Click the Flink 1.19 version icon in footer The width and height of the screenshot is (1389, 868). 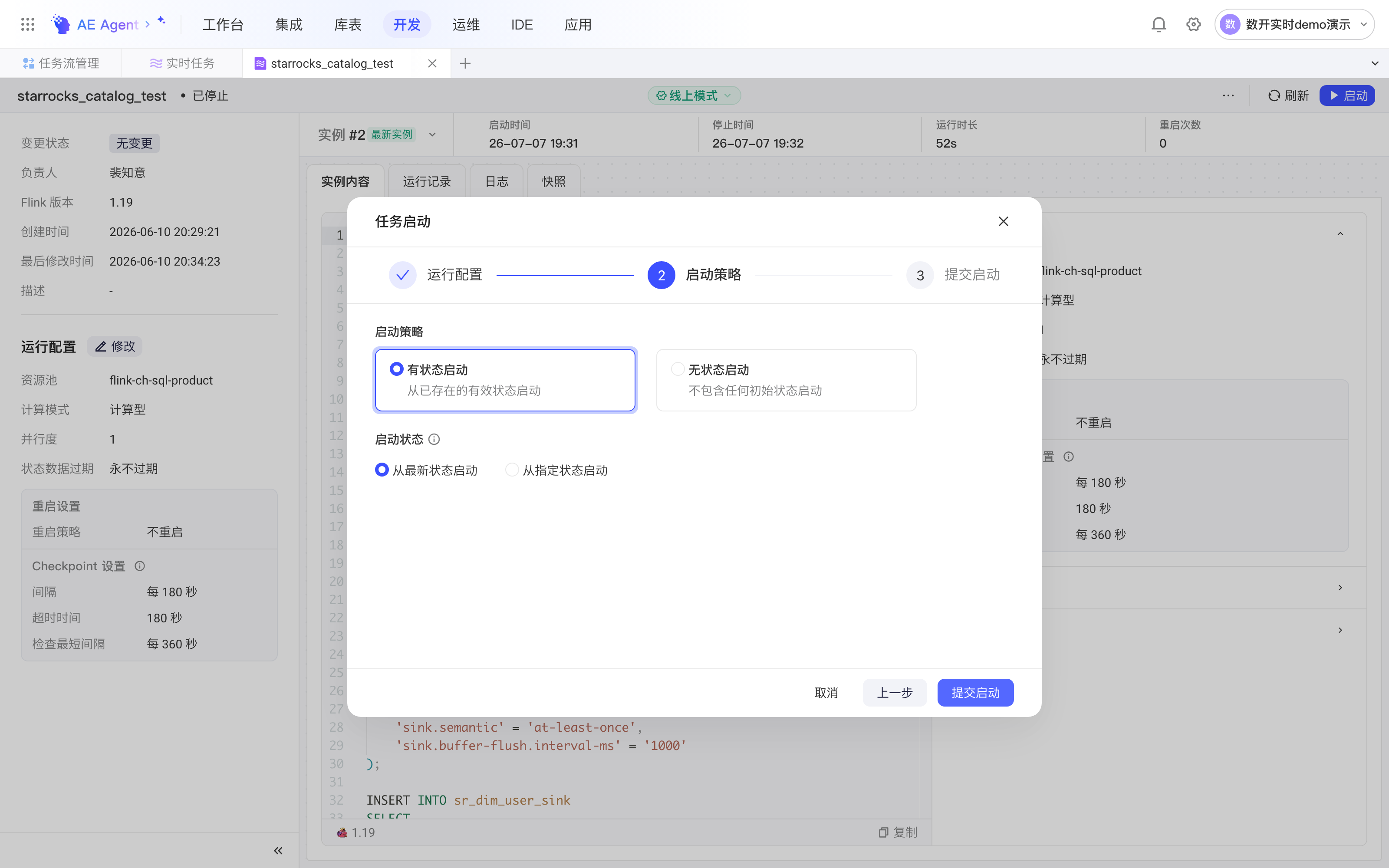pos(342,832)
